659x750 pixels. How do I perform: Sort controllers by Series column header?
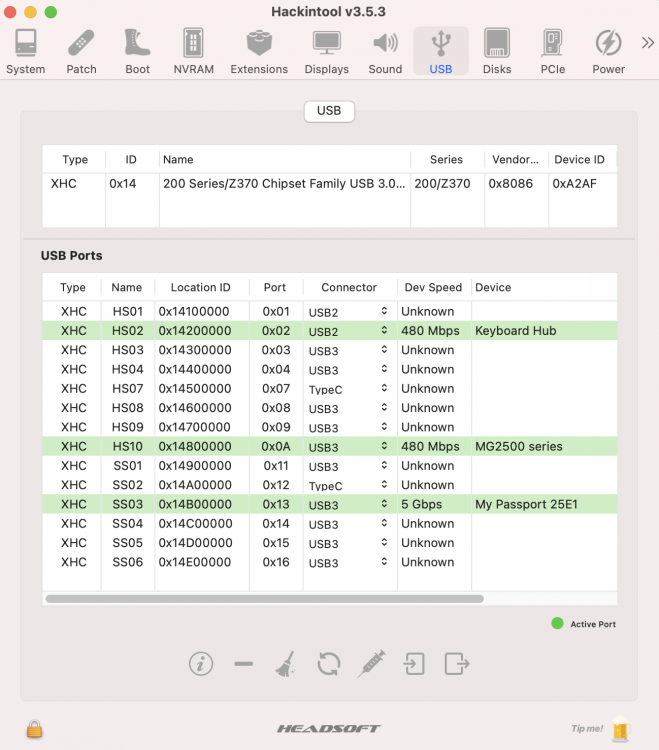(446, 160)
